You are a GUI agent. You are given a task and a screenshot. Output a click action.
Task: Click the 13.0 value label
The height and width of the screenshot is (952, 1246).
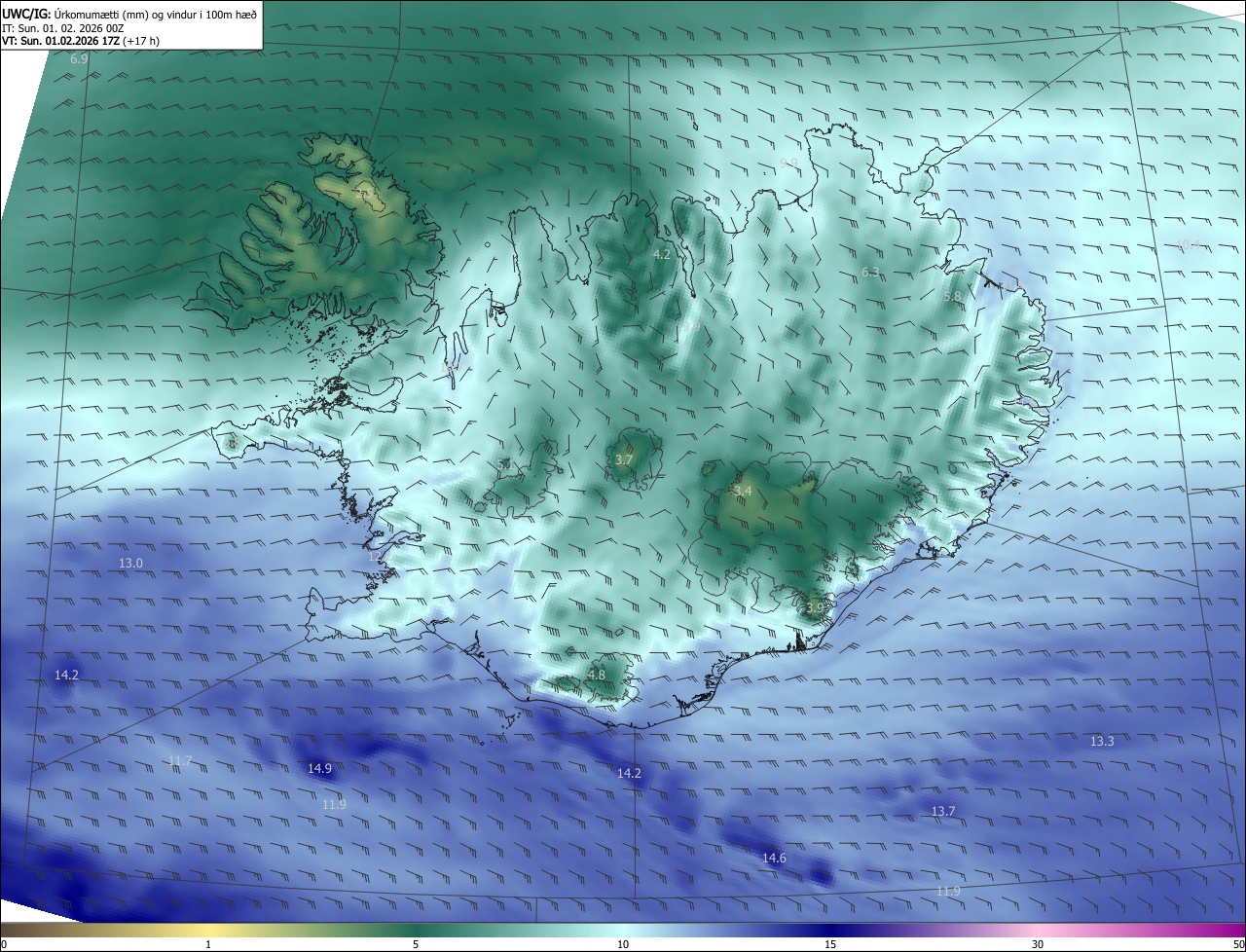coord(130,564)
